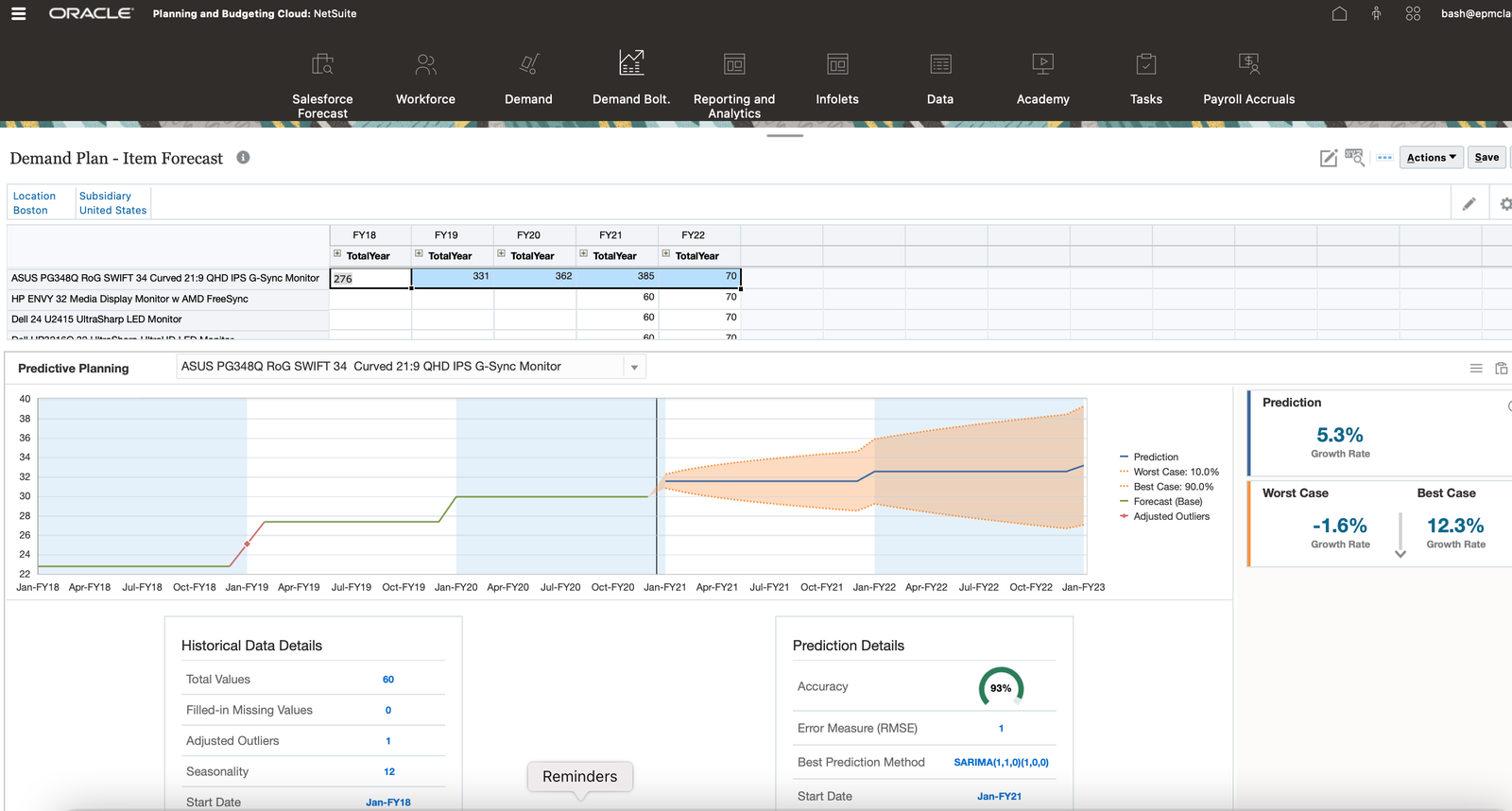Viewport: 1512px width, 811px height.
Task: Click the form edit icon next to Actions
Action: coord(1328,158)
